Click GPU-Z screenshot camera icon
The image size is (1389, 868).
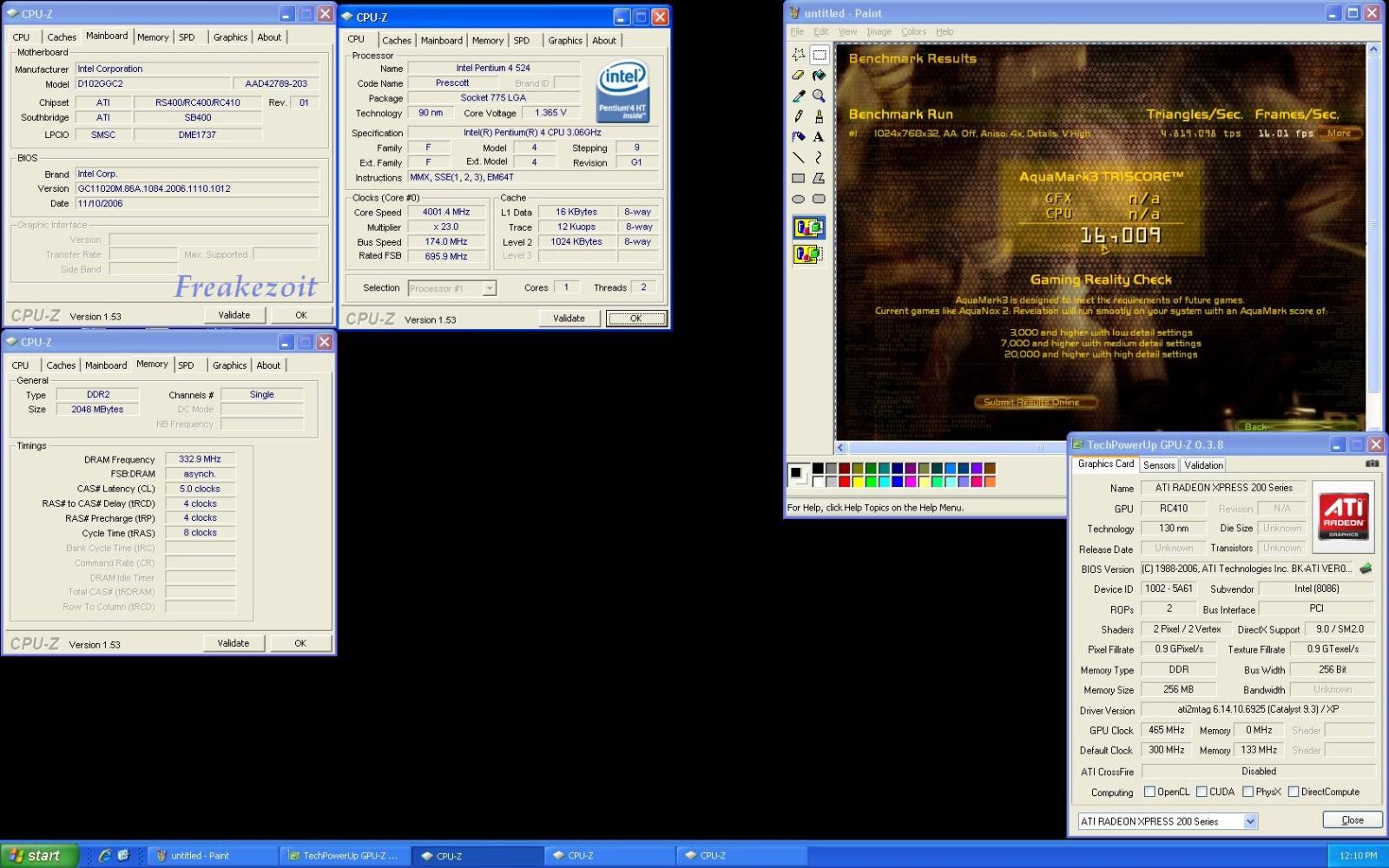click(1372, 464)
